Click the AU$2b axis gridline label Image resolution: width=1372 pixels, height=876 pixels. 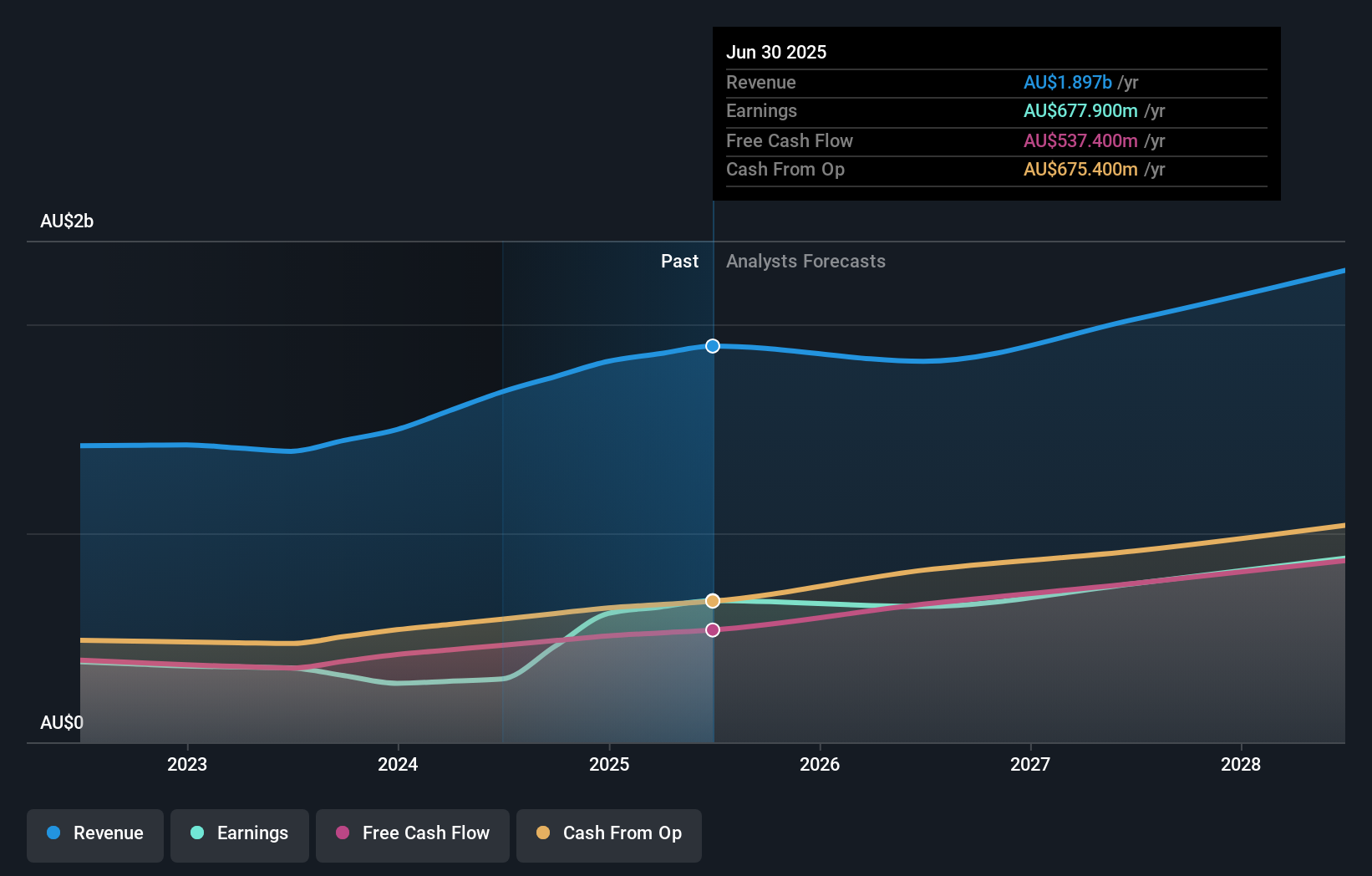coord(67,221)
